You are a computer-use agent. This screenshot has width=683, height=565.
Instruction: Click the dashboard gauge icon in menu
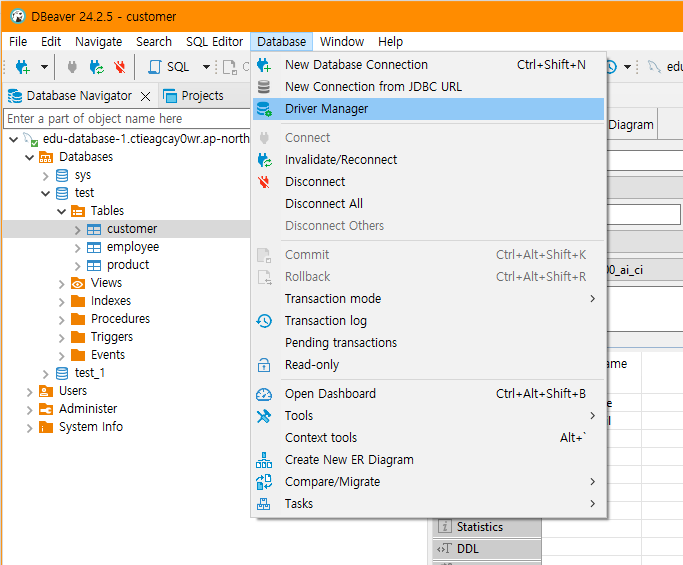[264, 394]
